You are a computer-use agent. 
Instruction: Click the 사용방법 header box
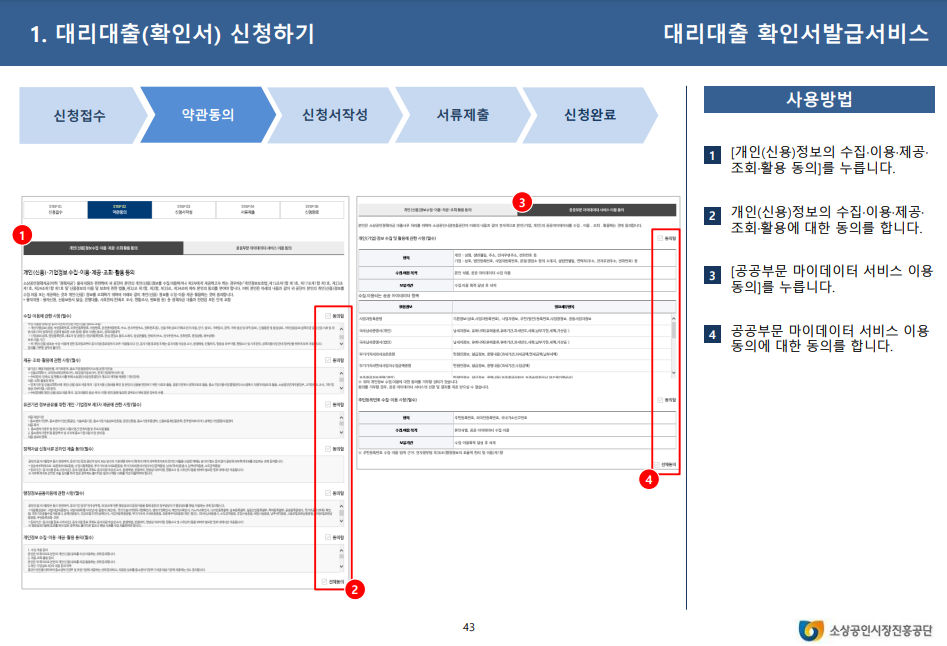click(819, 99)
